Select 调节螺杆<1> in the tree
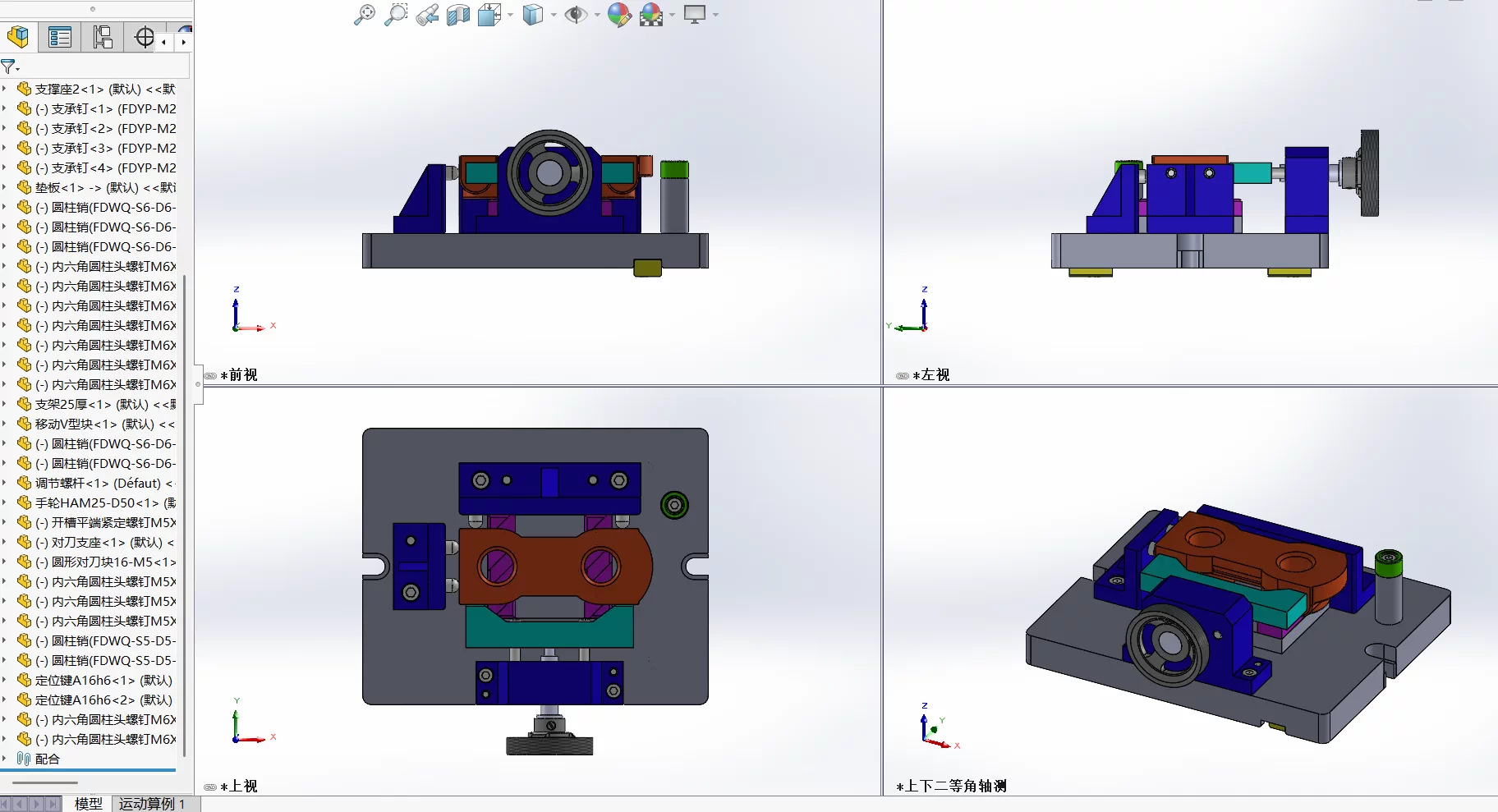 click(x=96, y=483)
